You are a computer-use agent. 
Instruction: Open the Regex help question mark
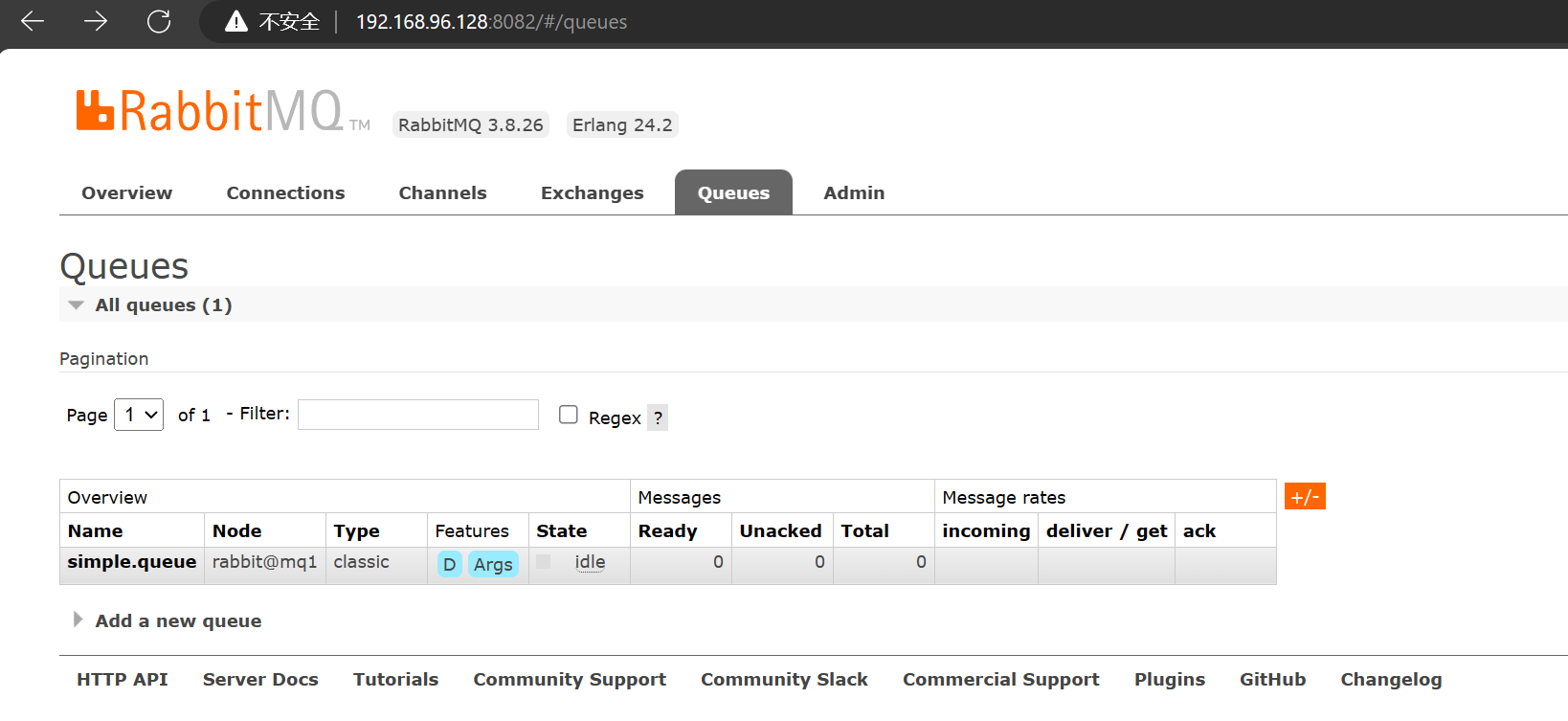[658, 417]
